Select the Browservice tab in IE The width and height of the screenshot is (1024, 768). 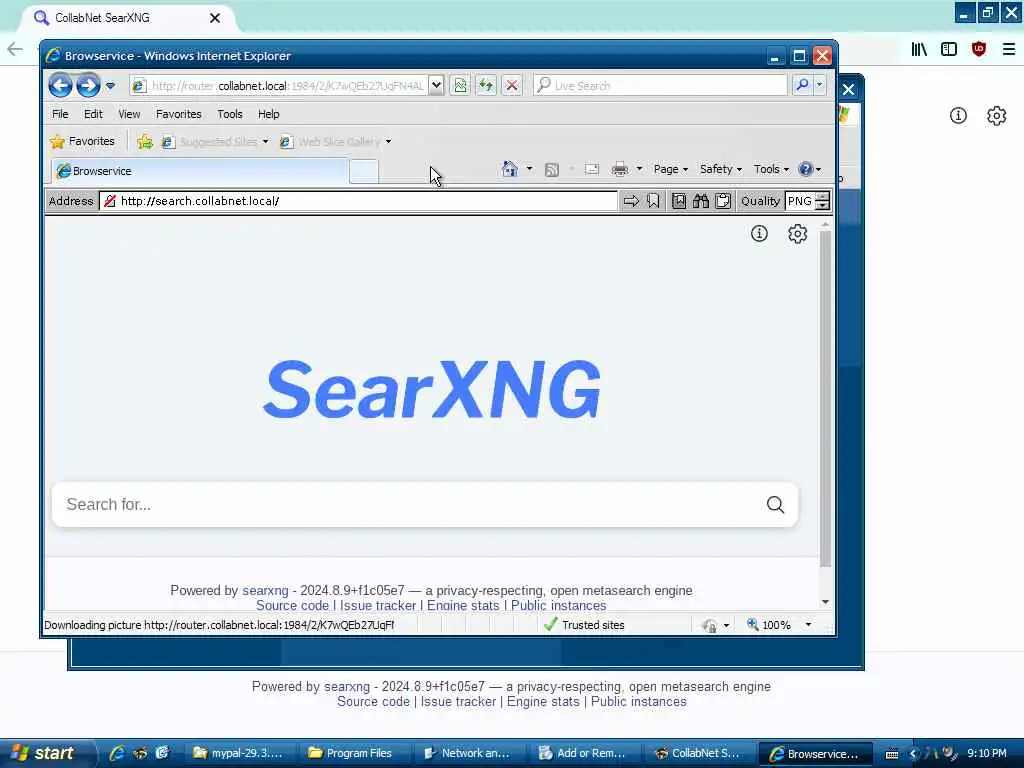coord(200,171)
